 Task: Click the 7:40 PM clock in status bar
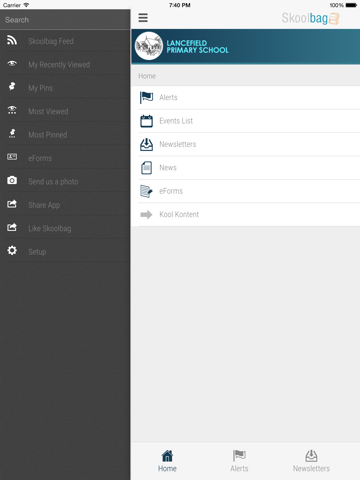pyautogui.click(x=180, y=5)
